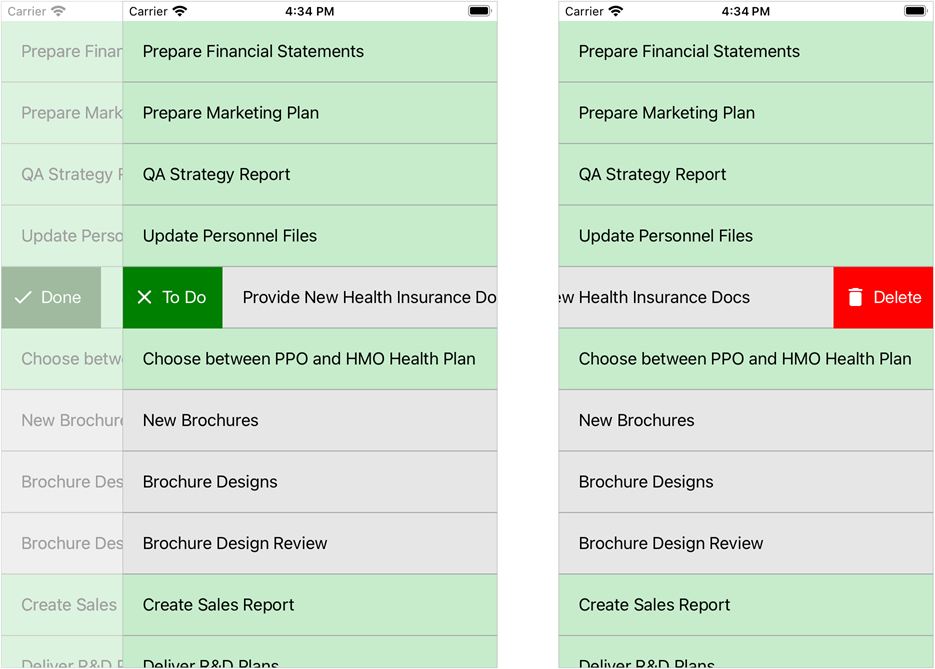Select Prepare Financial Statements in the rightmost list
Viewport: 935px width, 669px height.
tap(689, 52)
